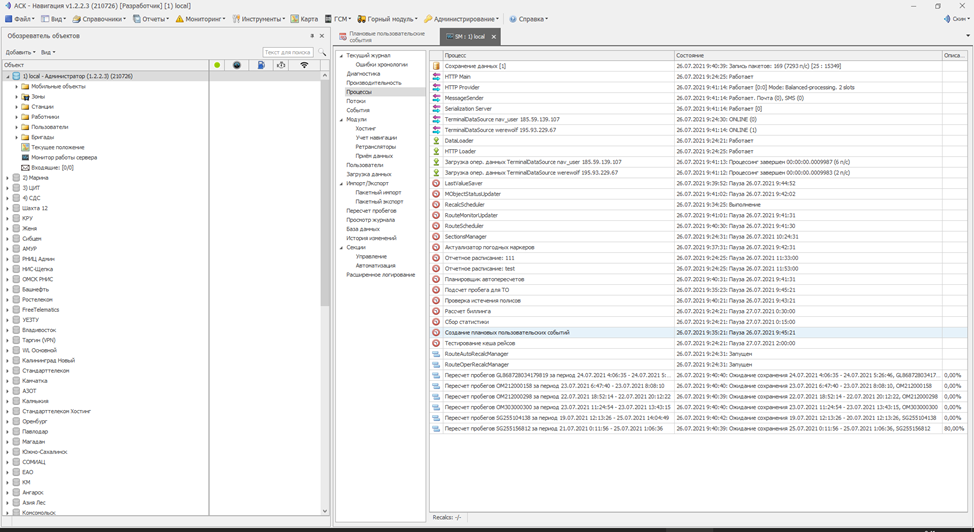Open the Добавить dropdown

[20, 52]
